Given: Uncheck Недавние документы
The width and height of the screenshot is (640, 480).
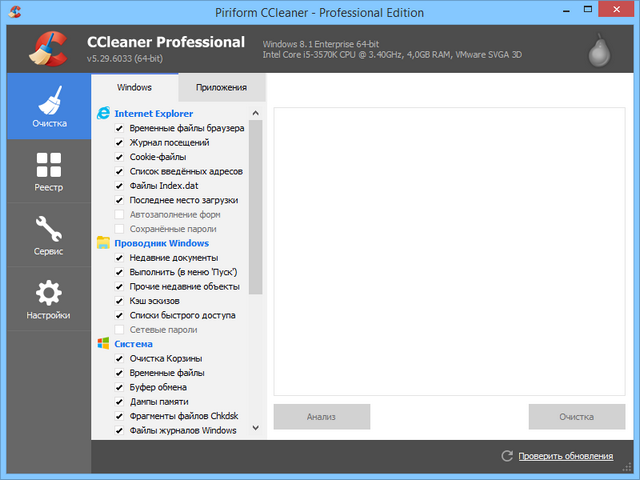Looking at the screenshot, I should point(119,258).
